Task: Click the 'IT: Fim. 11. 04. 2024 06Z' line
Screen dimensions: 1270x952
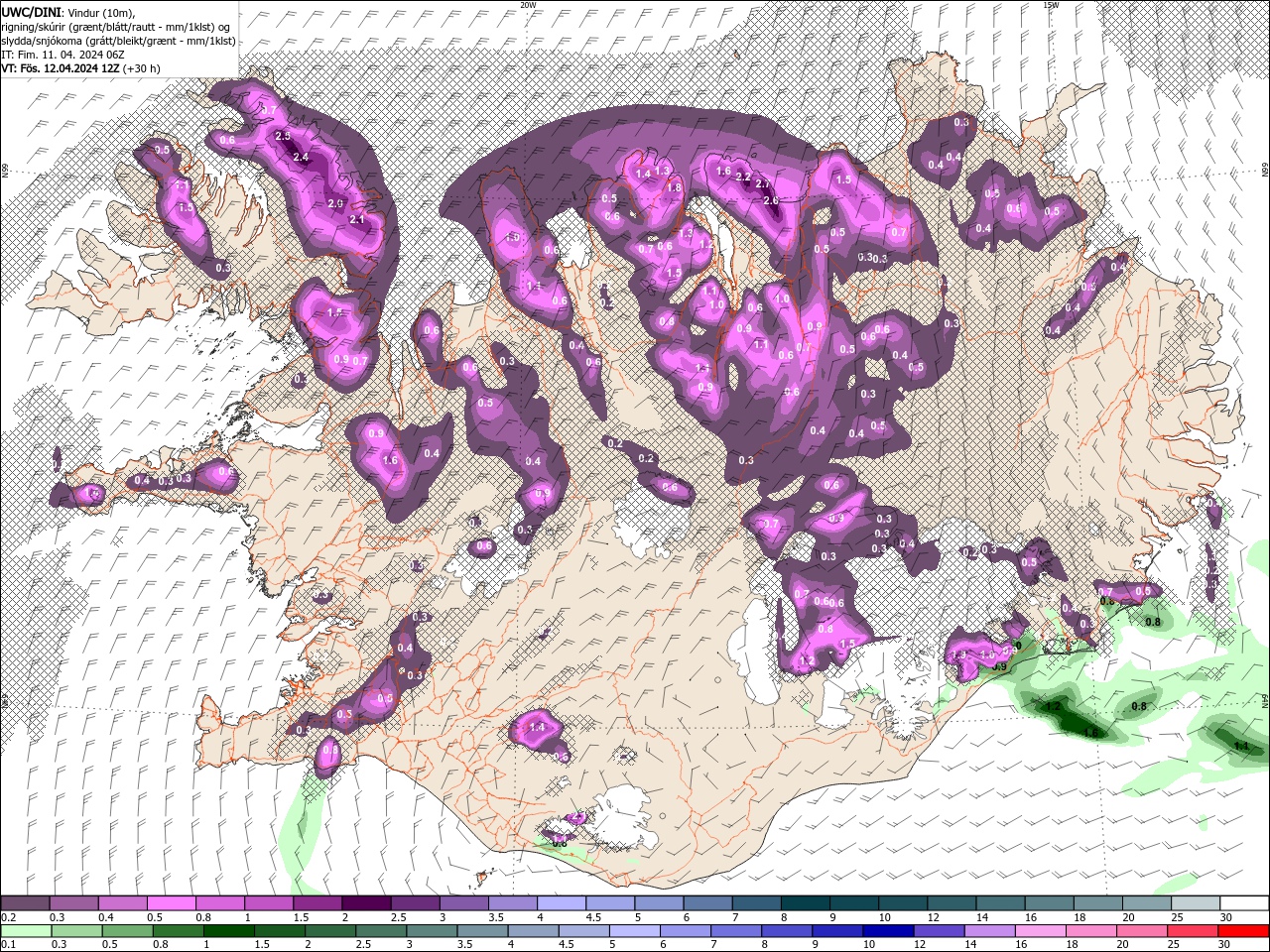Action: 61,55
